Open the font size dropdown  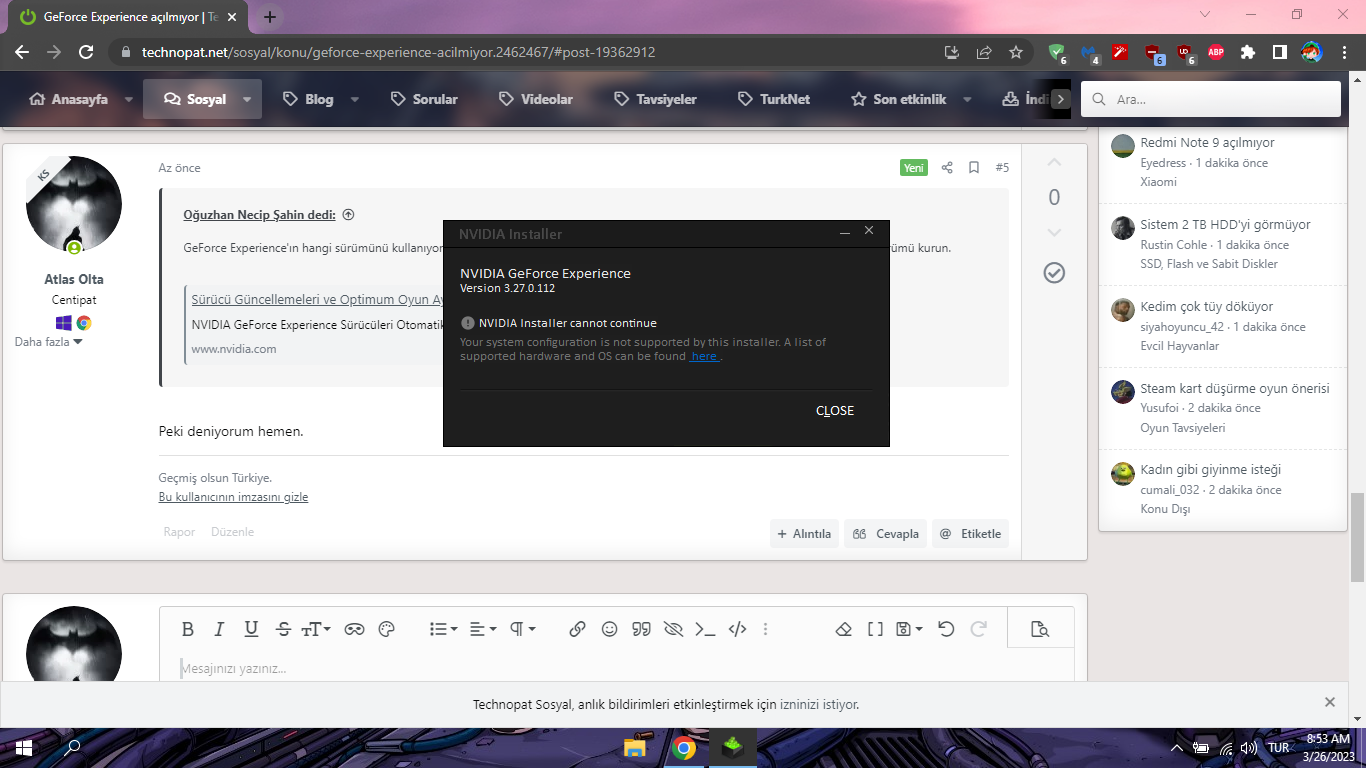tap(316, 629)
